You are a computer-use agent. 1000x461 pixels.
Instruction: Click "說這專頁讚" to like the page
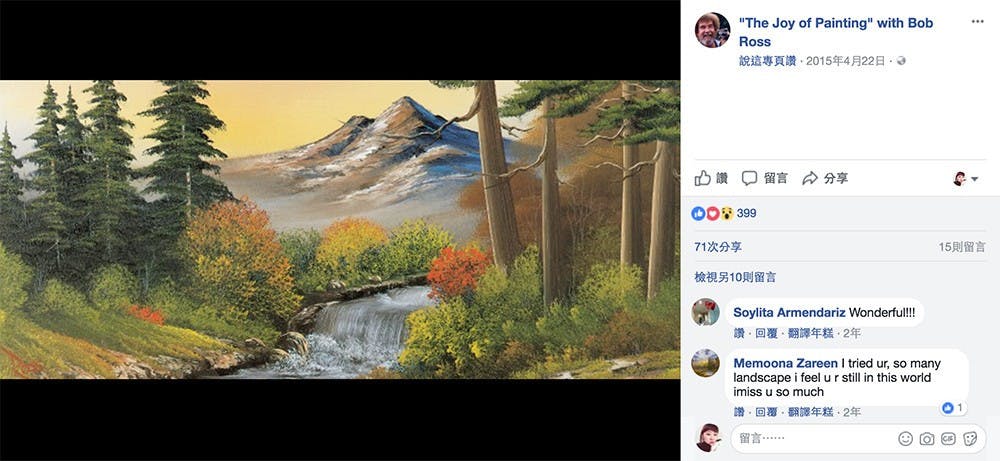pos(768,61)
